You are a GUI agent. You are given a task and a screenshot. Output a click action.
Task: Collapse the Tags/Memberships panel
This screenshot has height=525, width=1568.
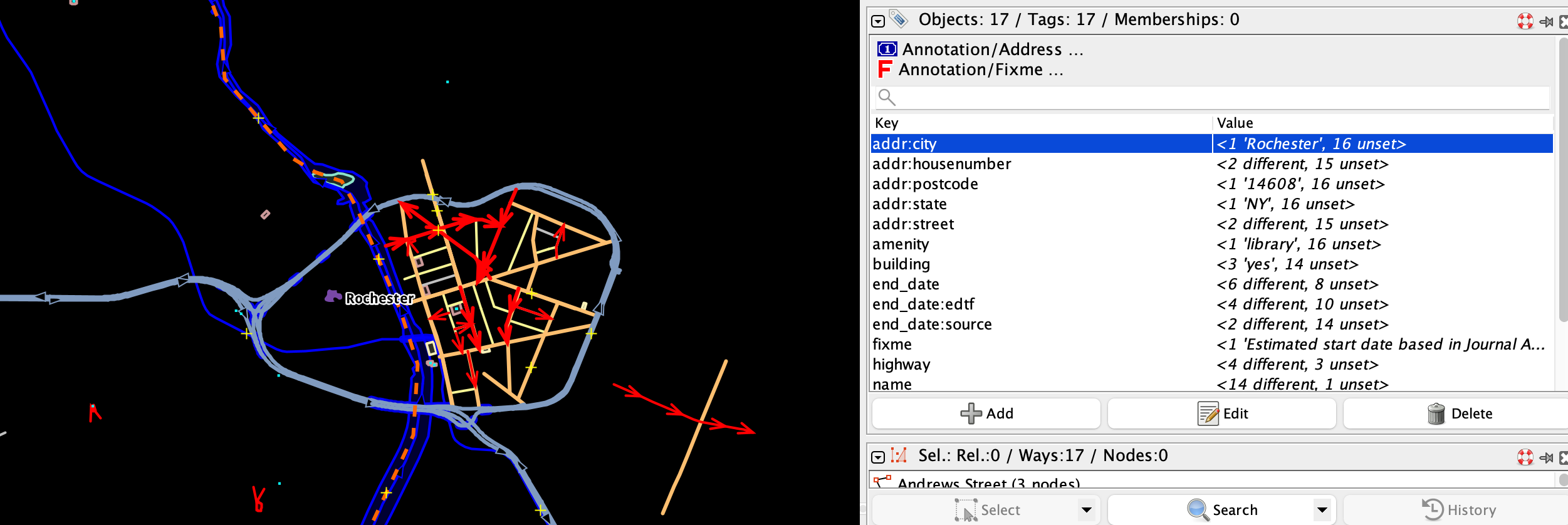[x=878, y=21]
